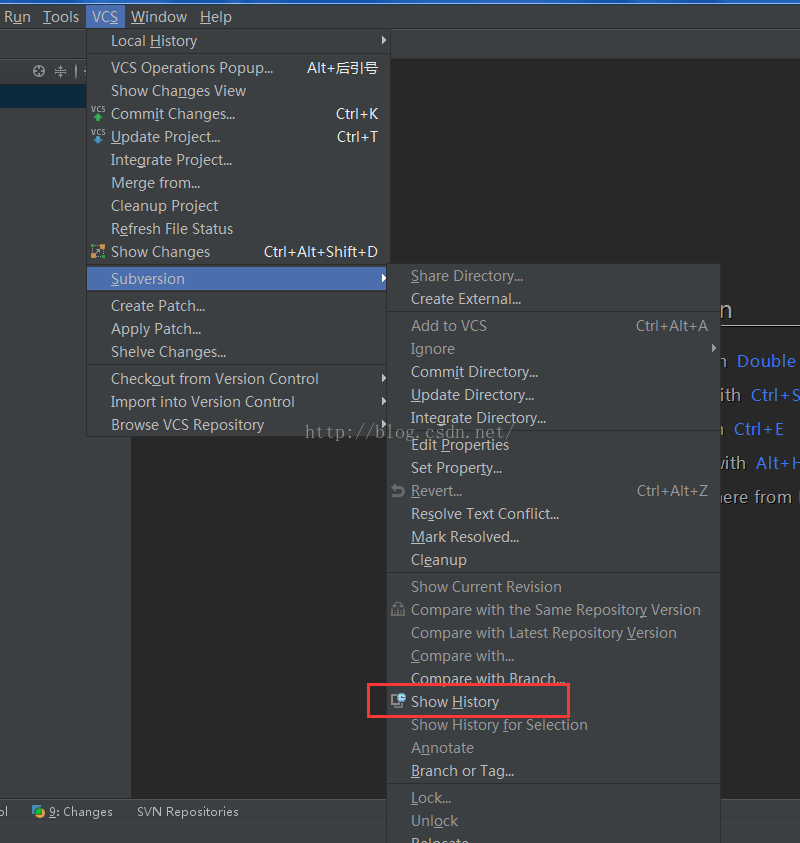Click the Show Changes diff icon
This screenshot has height=843, width=800.
tap(98, 252)
